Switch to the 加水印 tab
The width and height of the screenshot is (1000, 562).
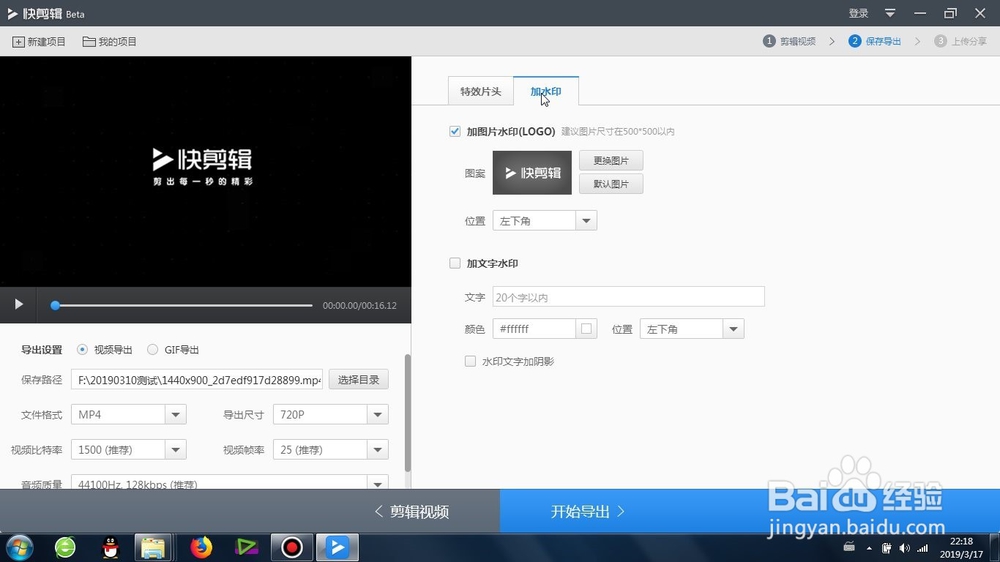coord(546,91)
